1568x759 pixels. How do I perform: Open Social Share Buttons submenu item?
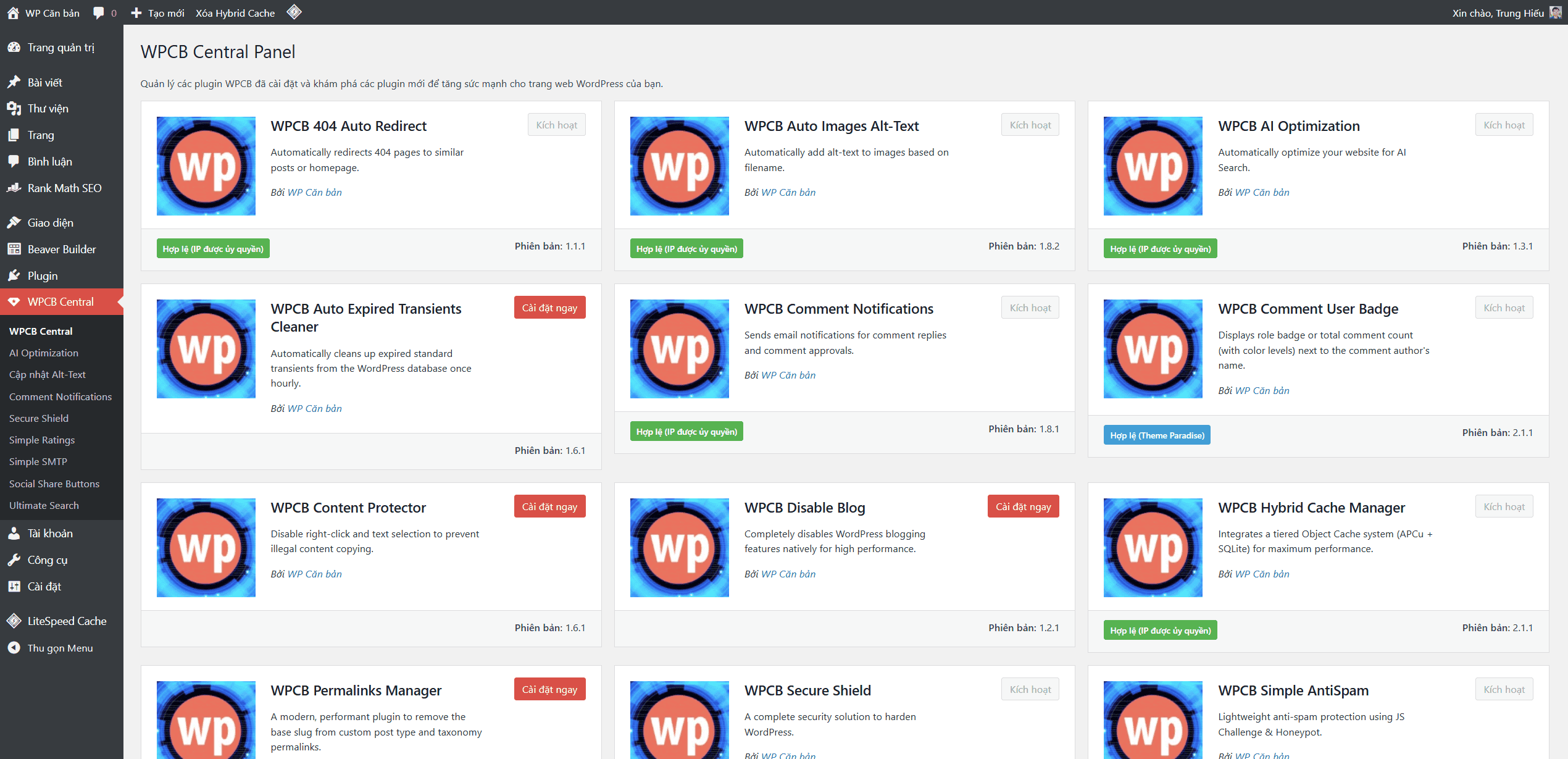[x=54, y=484]
